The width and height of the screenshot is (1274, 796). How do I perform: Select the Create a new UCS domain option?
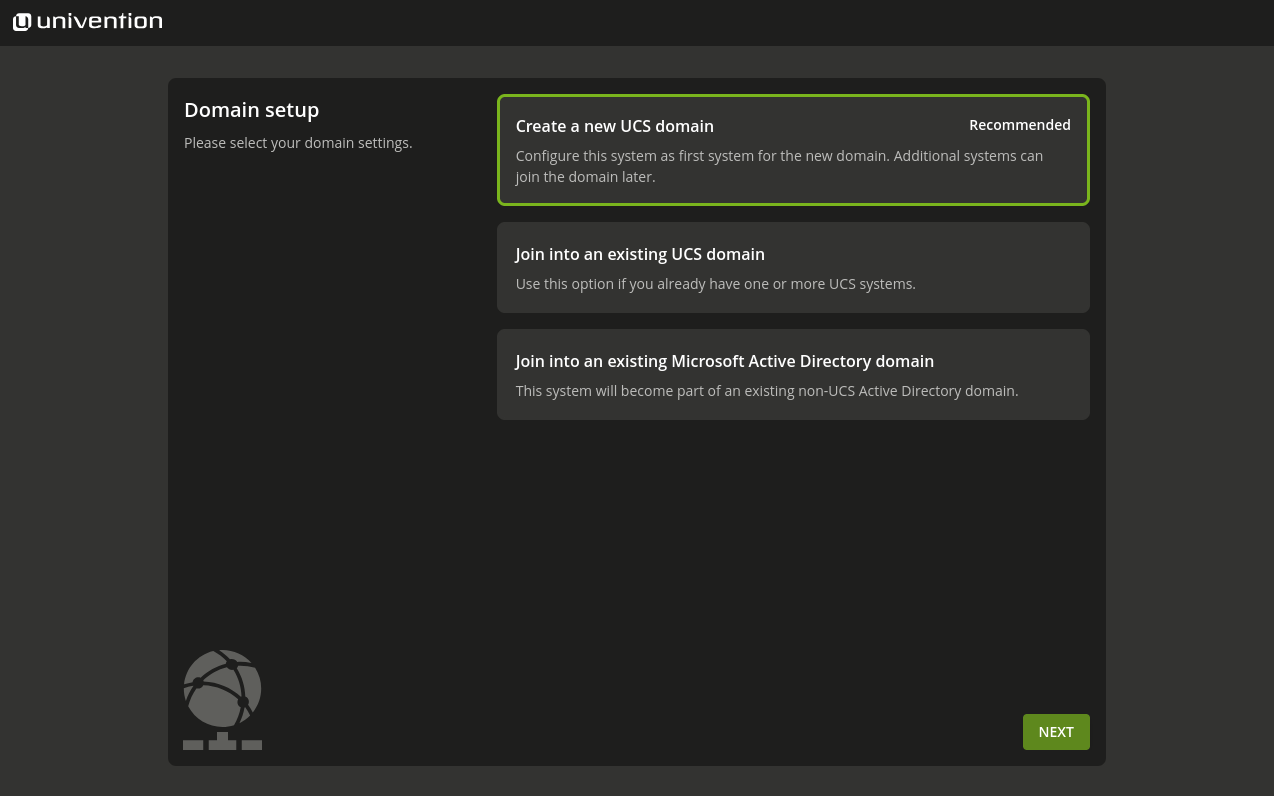[793, 150]
